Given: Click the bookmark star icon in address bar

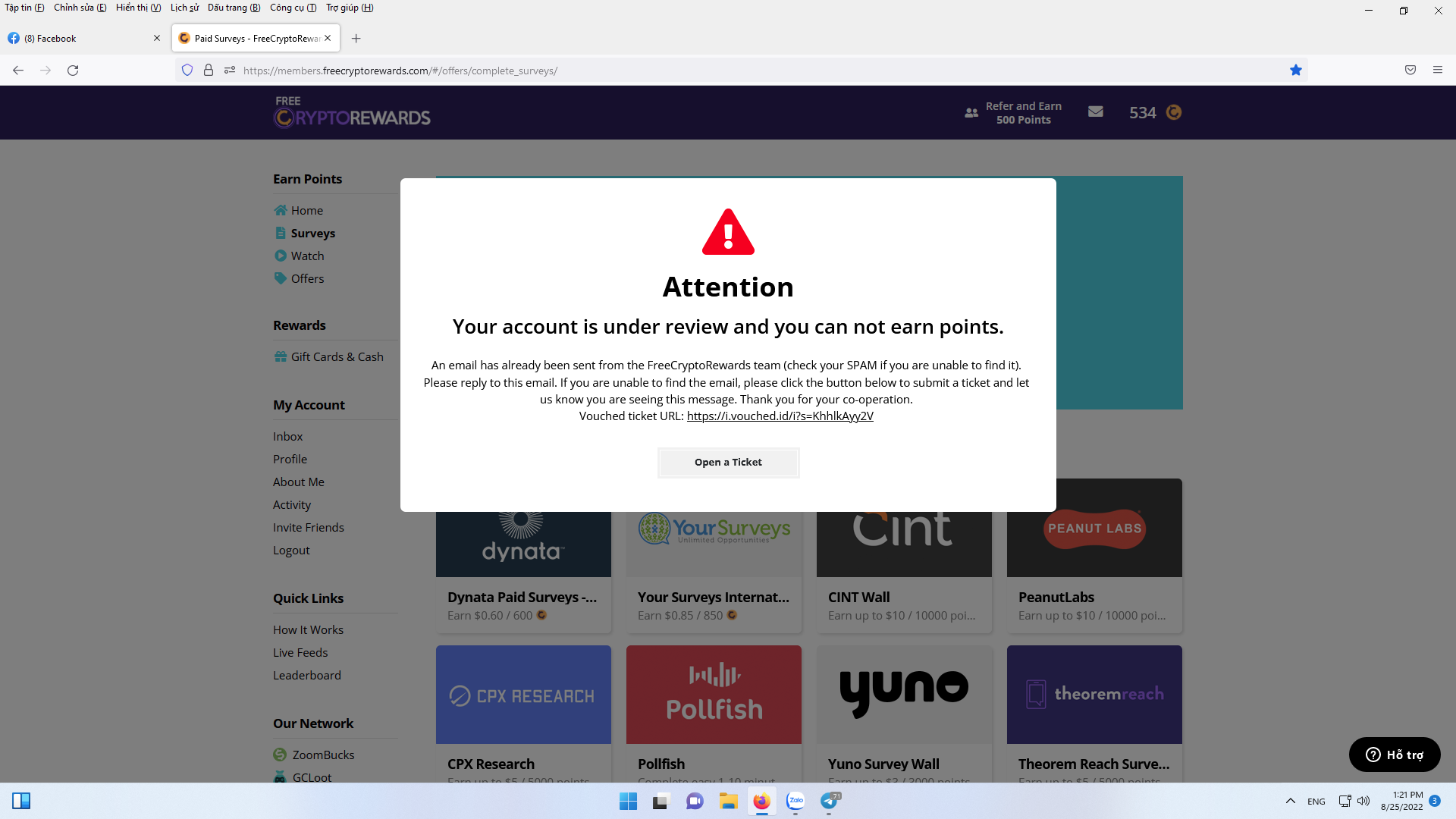Looking at the screenshot, I should 1295,71.
